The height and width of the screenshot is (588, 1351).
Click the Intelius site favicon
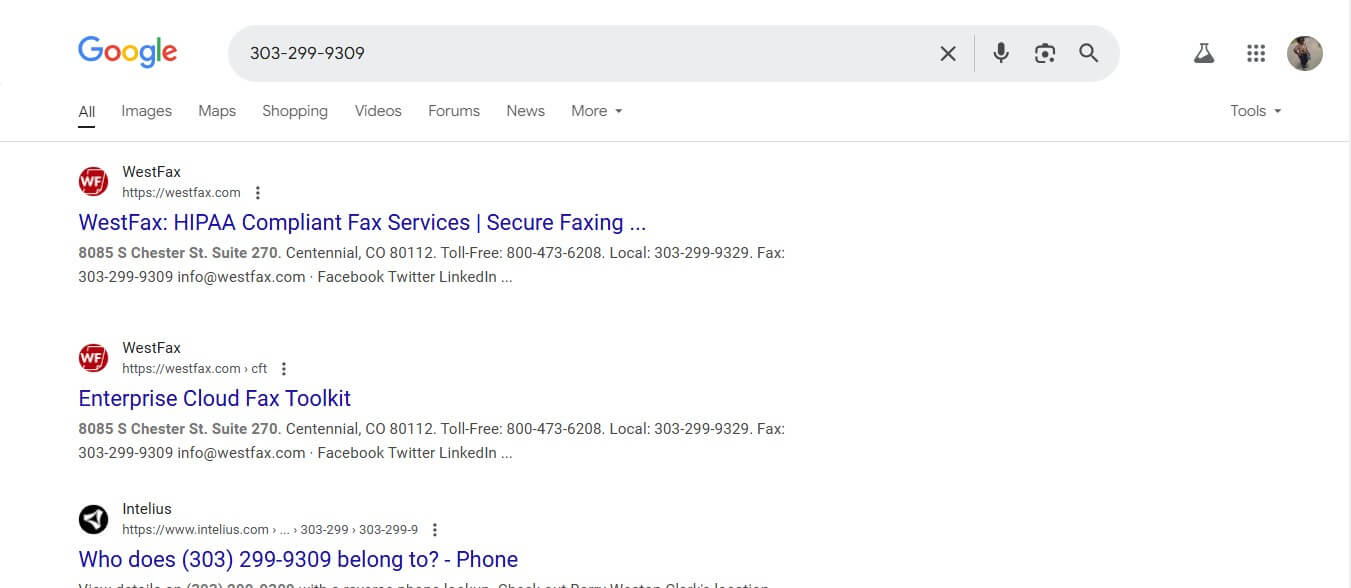[x=93, y=519]
